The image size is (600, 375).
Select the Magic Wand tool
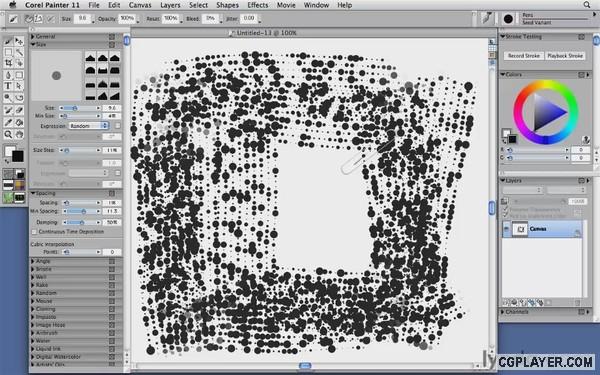19,52
